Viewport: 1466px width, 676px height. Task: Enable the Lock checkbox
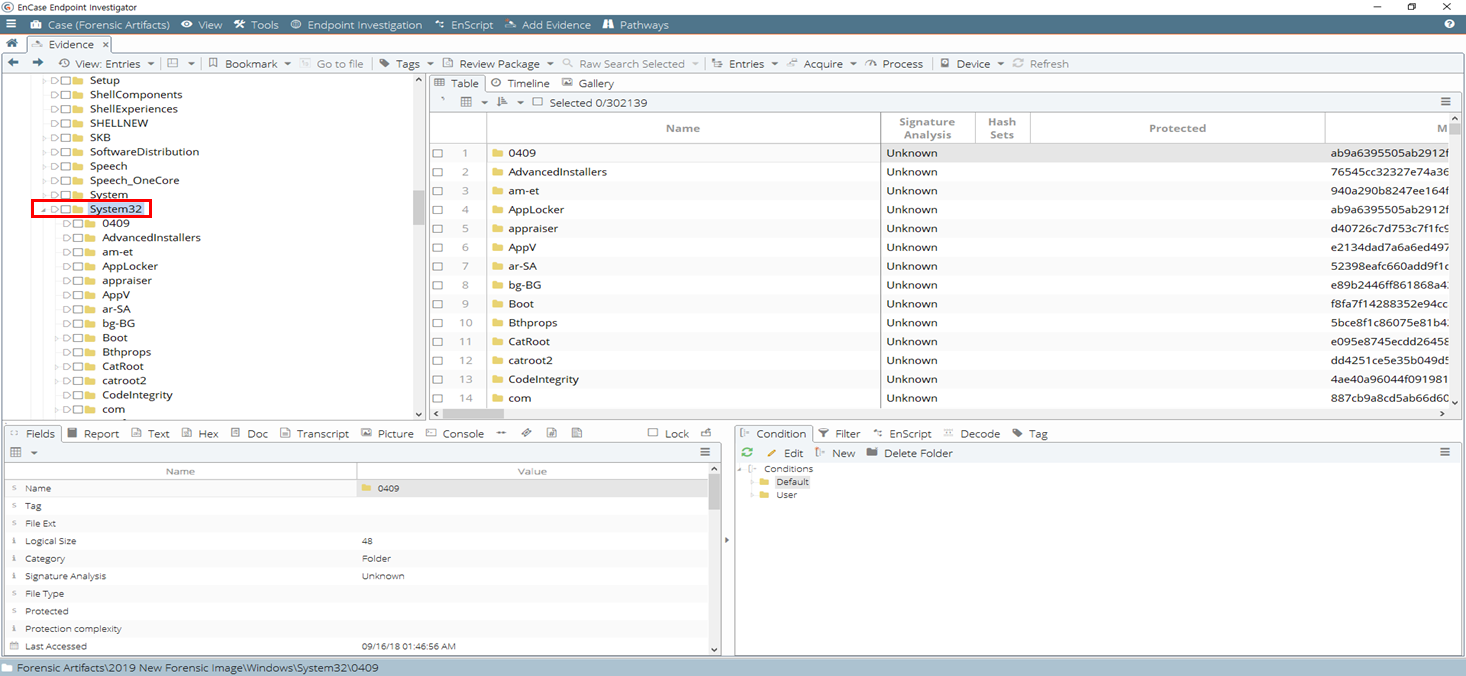(653, 433)
